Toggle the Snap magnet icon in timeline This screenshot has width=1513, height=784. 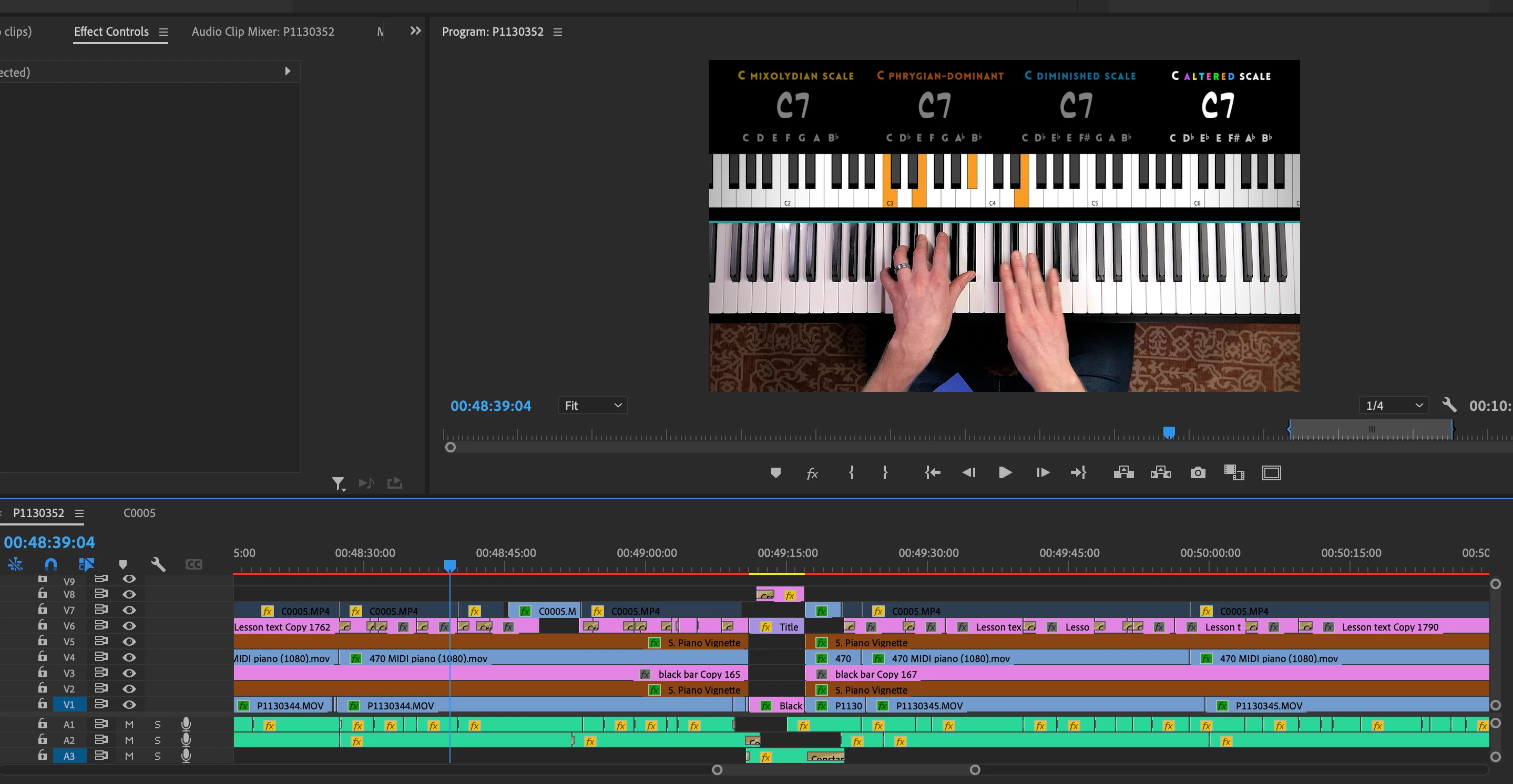pos(51,564)
